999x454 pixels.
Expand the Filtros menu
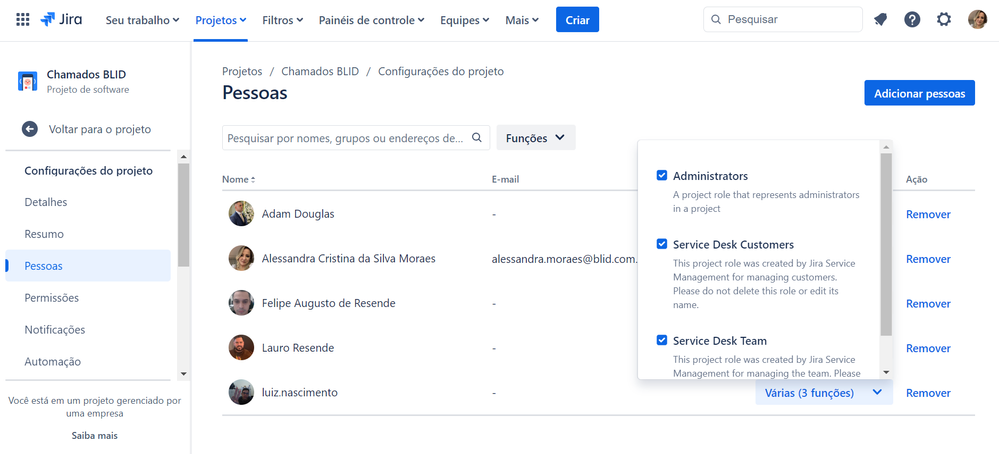[x=283, y=20]
